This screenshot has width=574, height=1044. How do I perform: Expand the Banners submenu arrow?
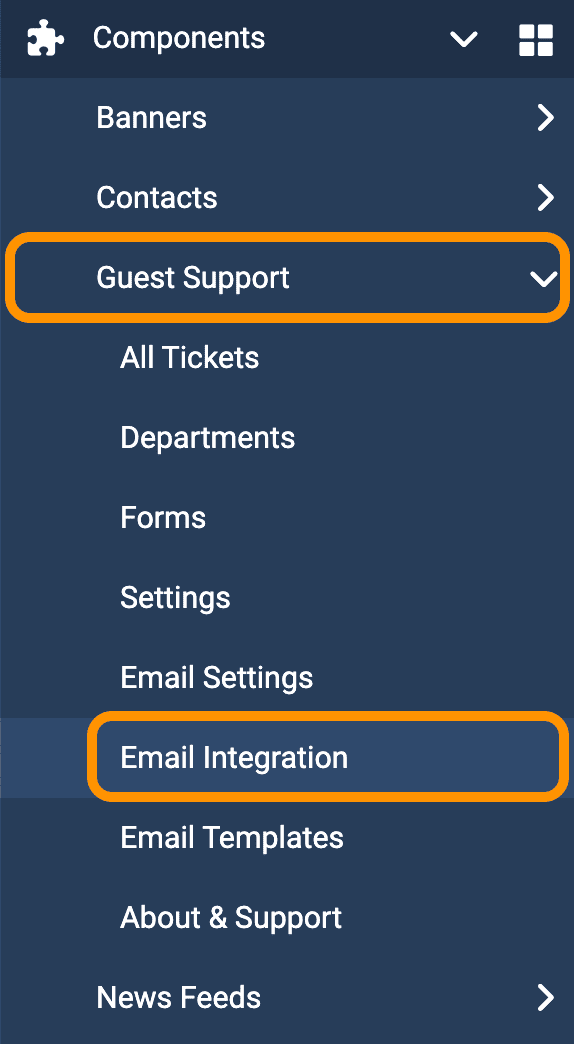tap(546, 119)
